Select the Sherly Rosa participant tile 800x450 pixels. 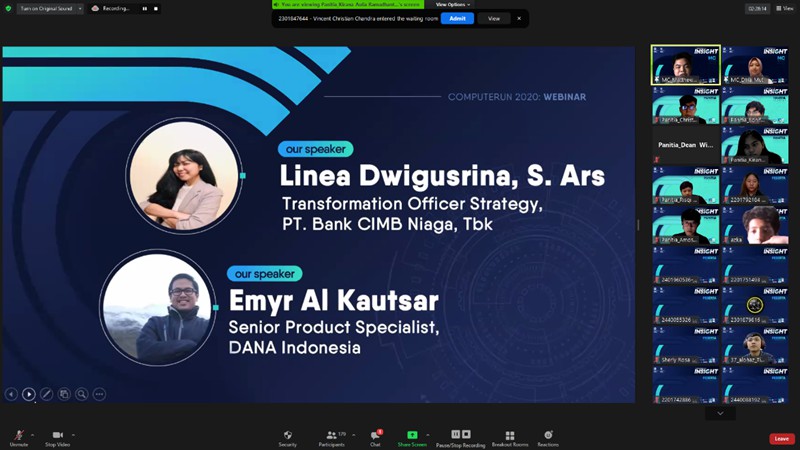[686, 345]
